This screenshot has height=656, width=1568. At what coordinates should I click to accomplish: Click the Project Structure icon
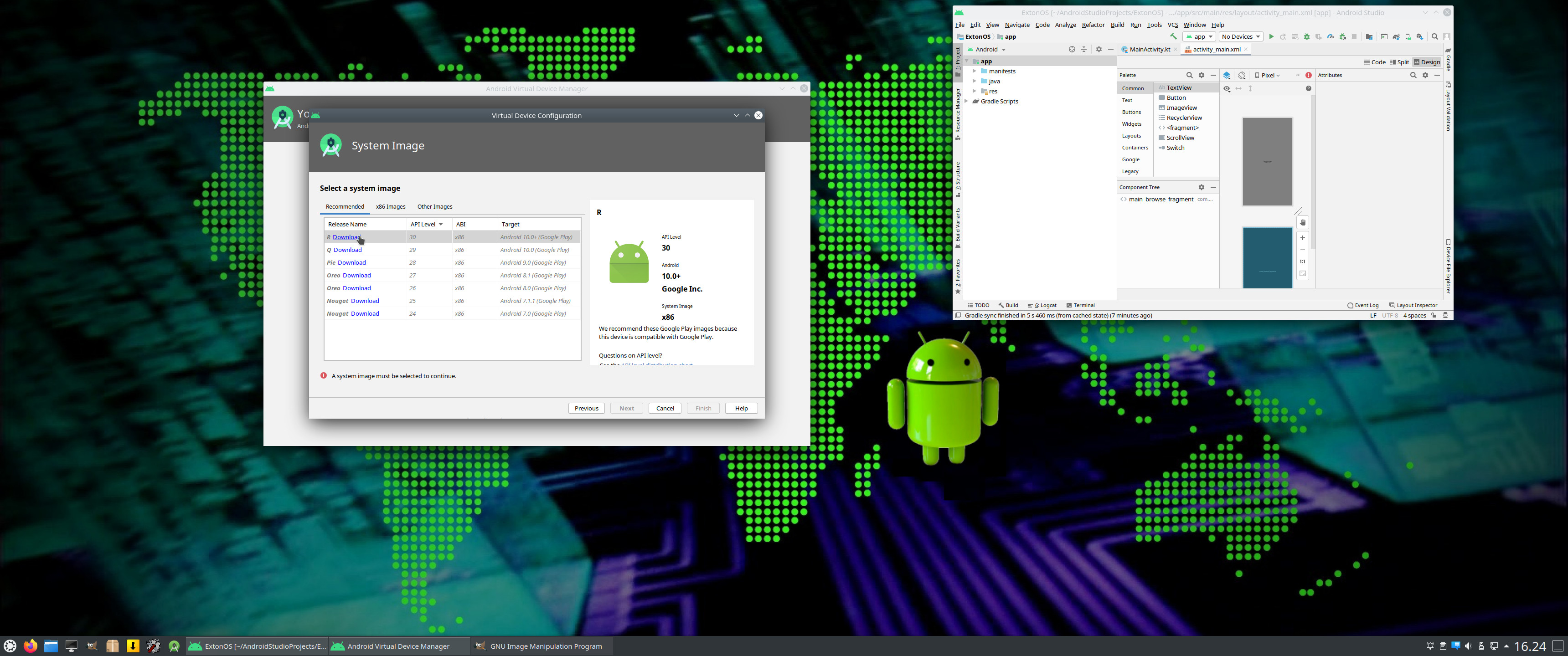point(1370,36)
